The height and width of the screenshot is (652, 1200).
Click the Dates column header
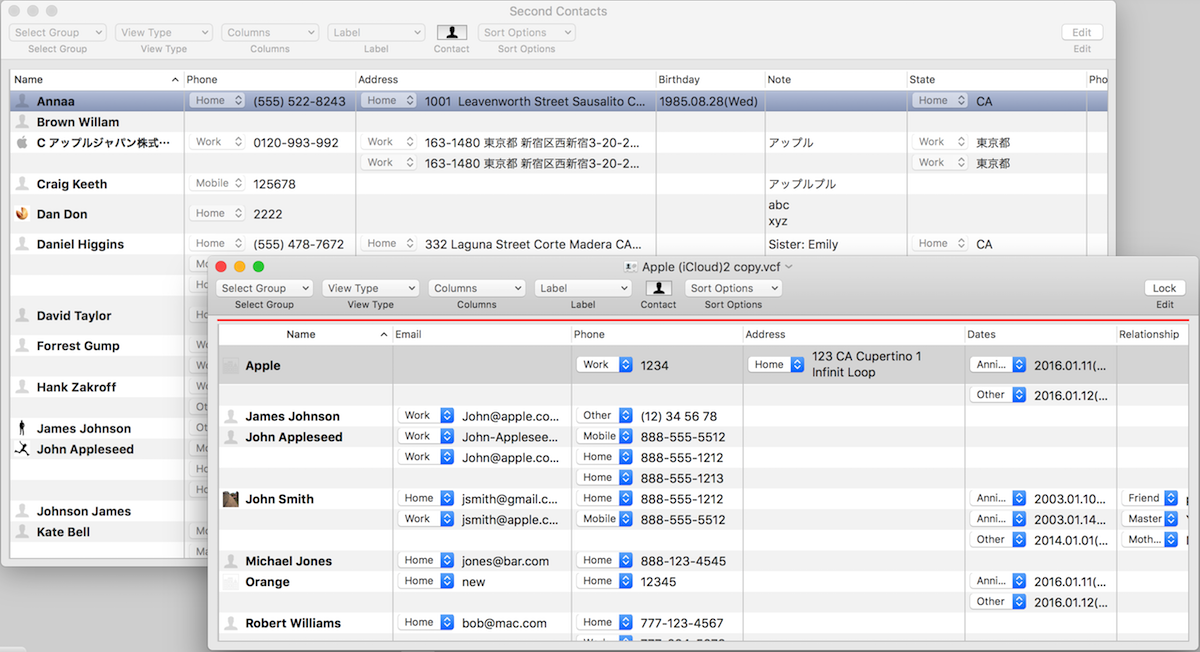[x=1040, y=334]
